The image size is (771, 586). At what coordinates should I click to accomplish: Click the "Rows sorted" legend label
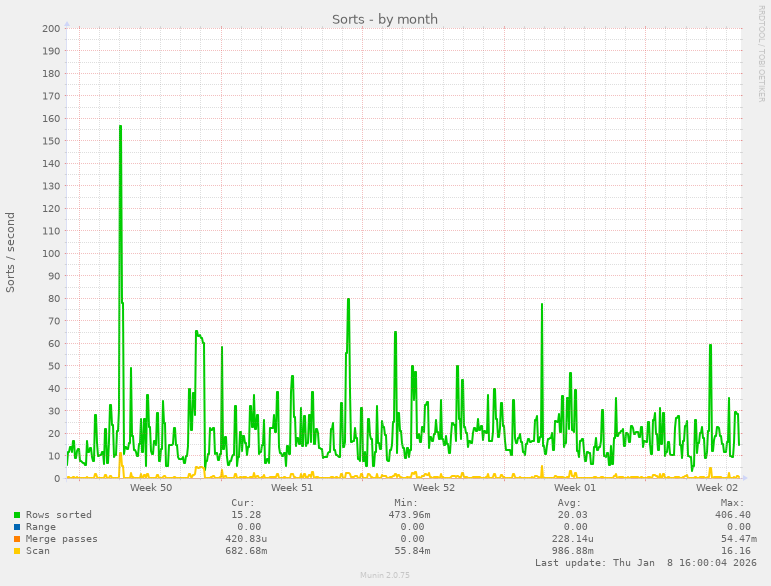(x=58, y=515)
